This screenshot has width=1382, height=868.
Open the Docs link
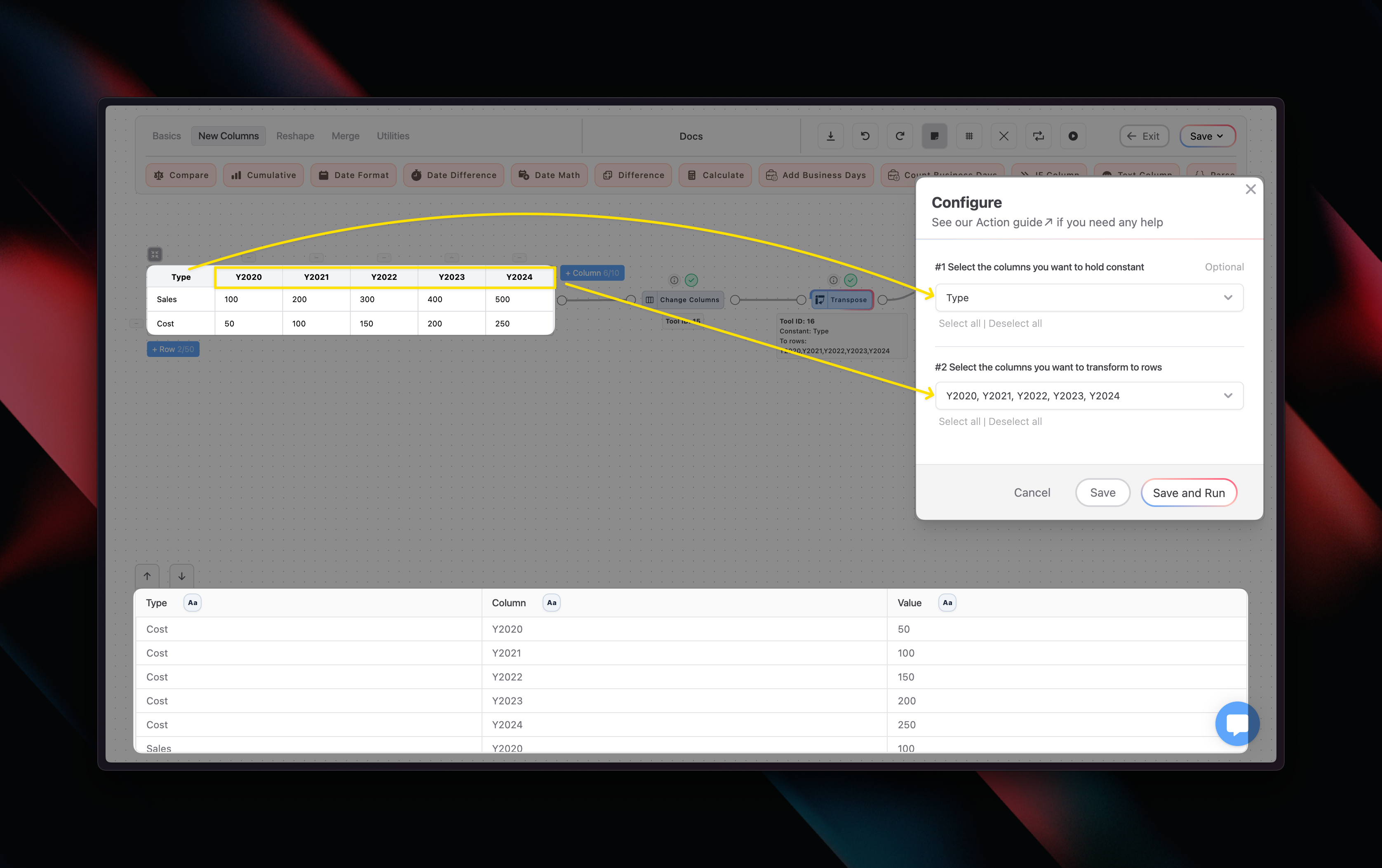[x=691, y=136]
